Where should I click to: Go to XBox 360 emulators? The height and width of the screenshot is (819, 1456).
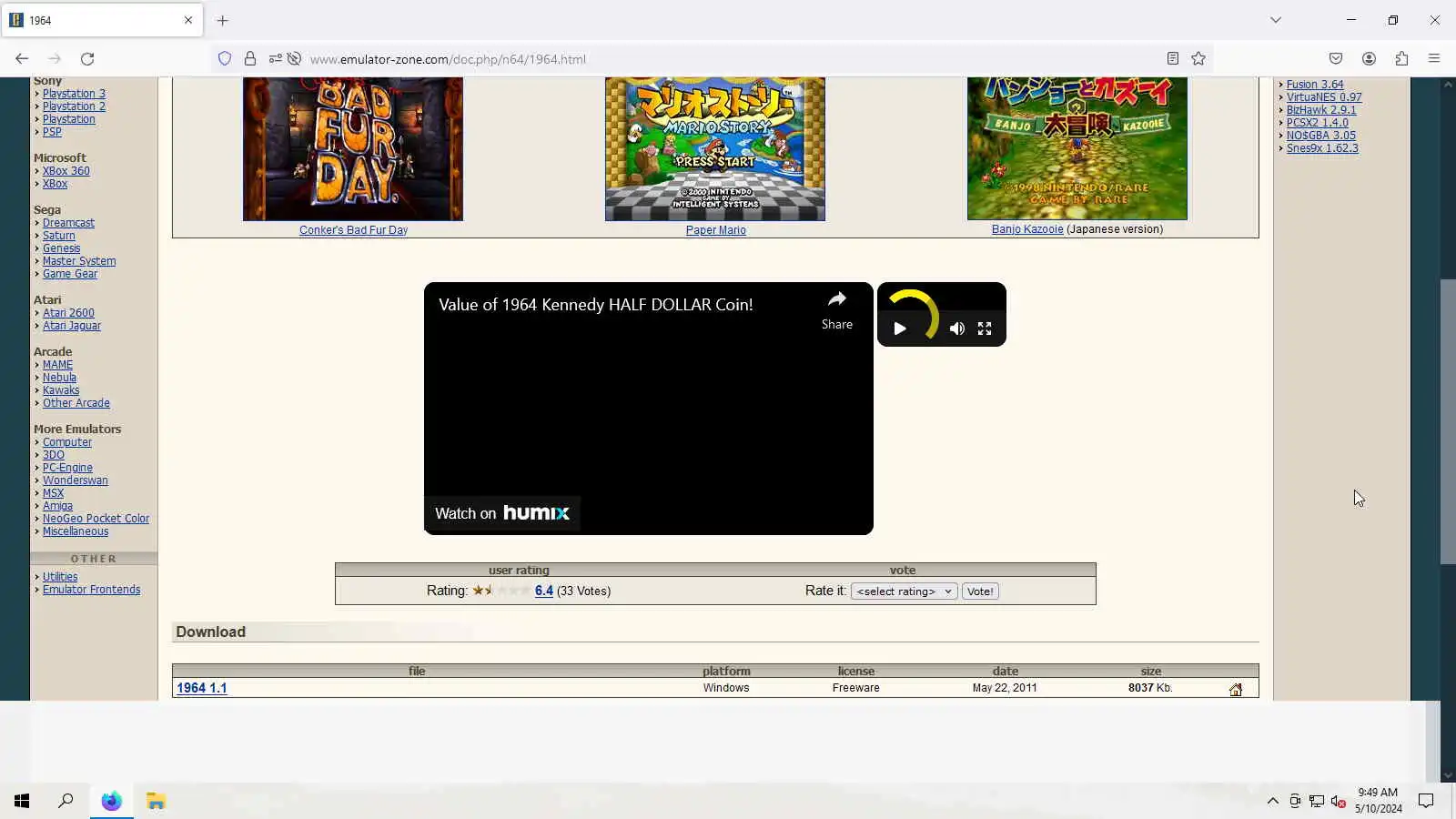66,171
